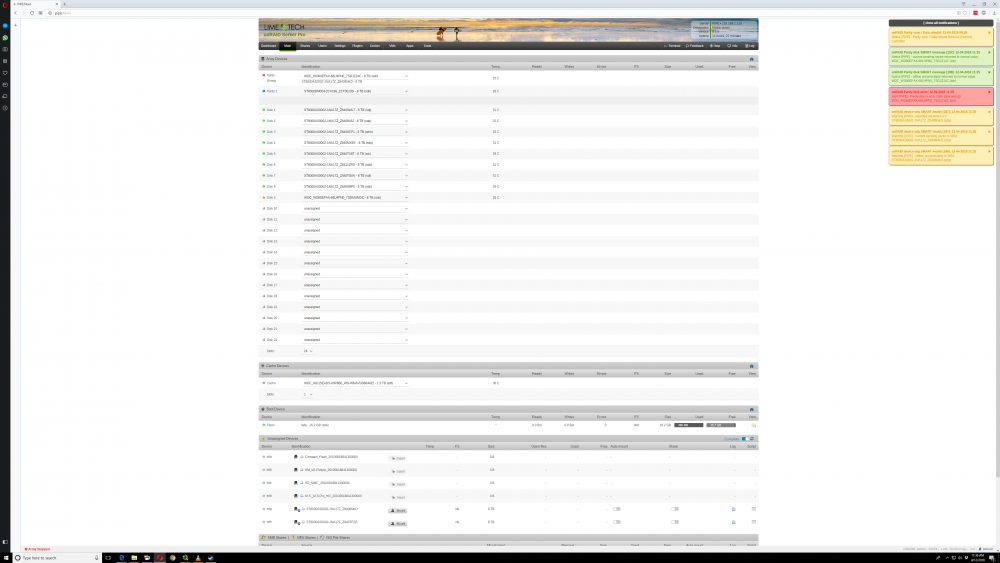Click the Mount button for sdh
The width and height of the screenshot is (1000, 563).
(x=397, y=523)
